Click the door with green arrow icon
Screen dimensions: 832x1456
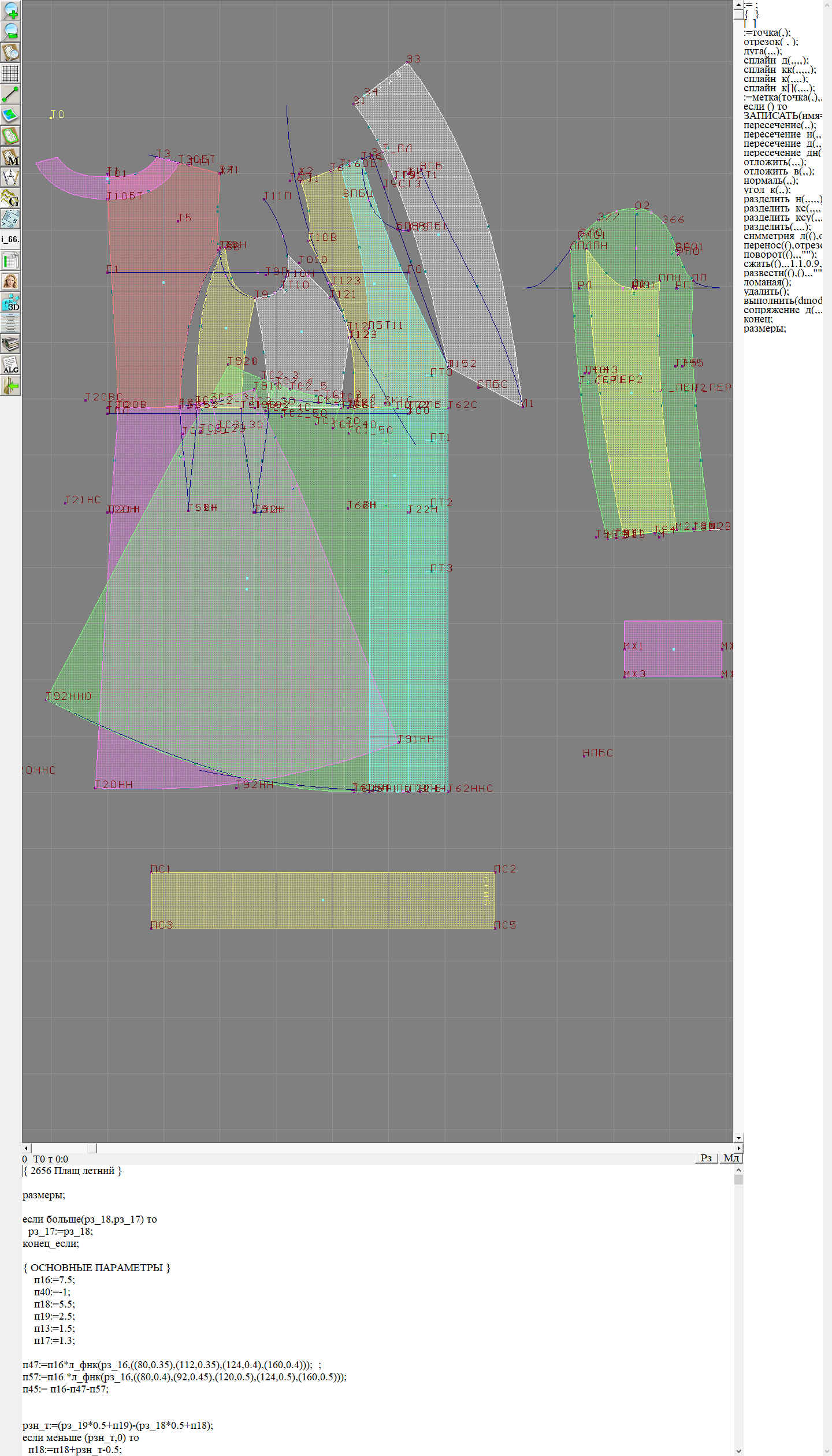tap(10, 385)
